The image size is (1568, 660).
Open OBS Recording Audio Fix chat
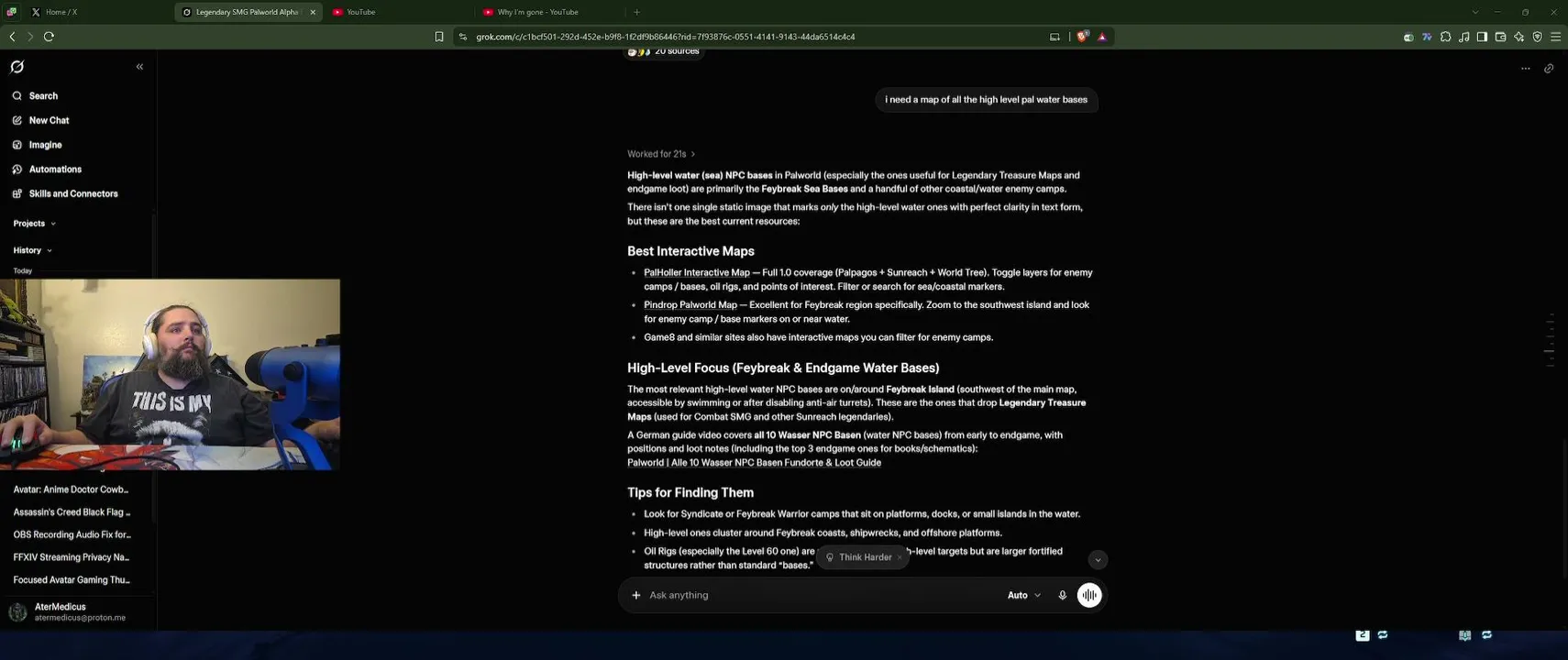tap(72, 534)
